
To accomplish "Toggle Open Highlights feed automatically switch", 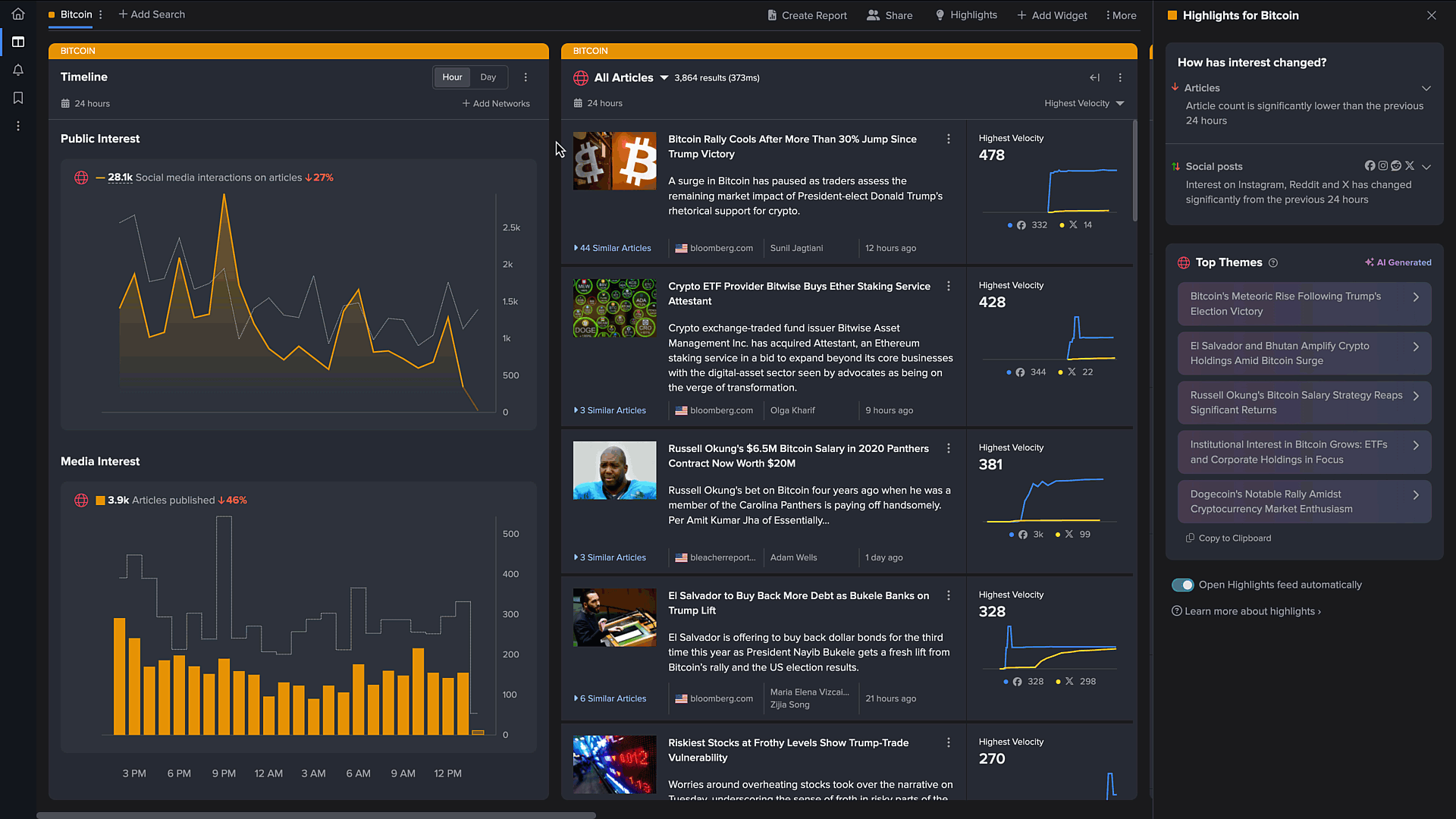I will pyautogui.click(x=1182, y=585).
